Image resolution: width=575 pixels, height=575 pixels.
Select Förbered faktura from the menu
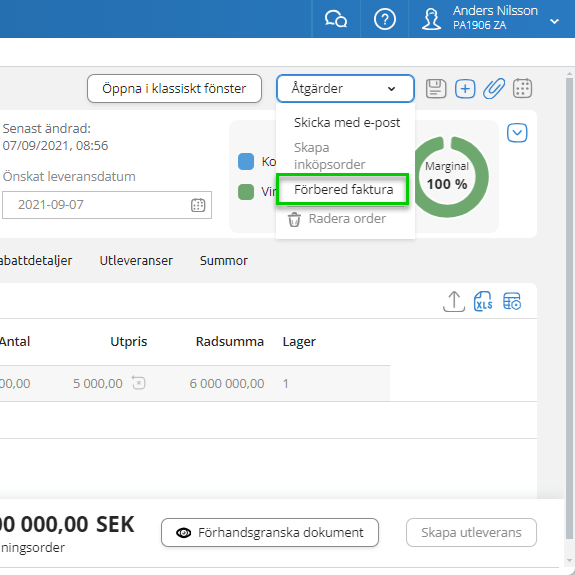click(343, 190)
